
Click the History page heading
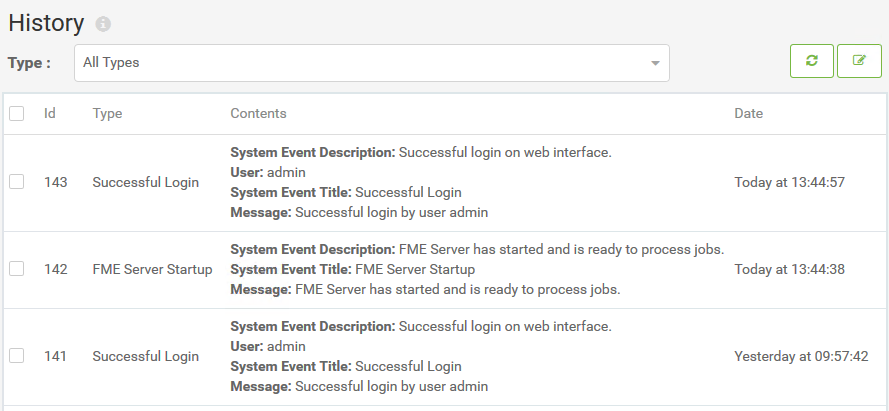(x=46, y=23)
